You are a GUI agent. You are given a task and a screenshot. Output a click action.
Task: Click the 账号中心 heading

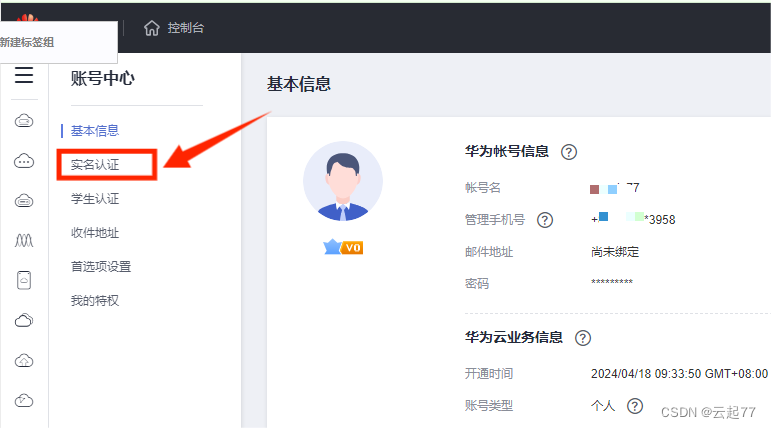pyautogui.click(x=102, y=78)
